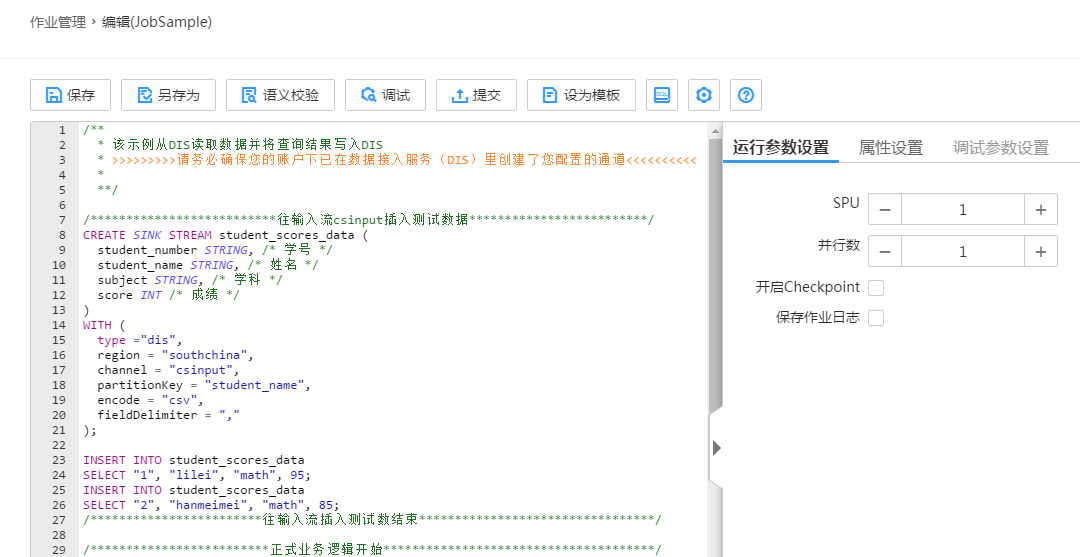Screen dimensions: 1080x557
Task: Run 语义校验 syntax check
Action: tap(280, 95)
